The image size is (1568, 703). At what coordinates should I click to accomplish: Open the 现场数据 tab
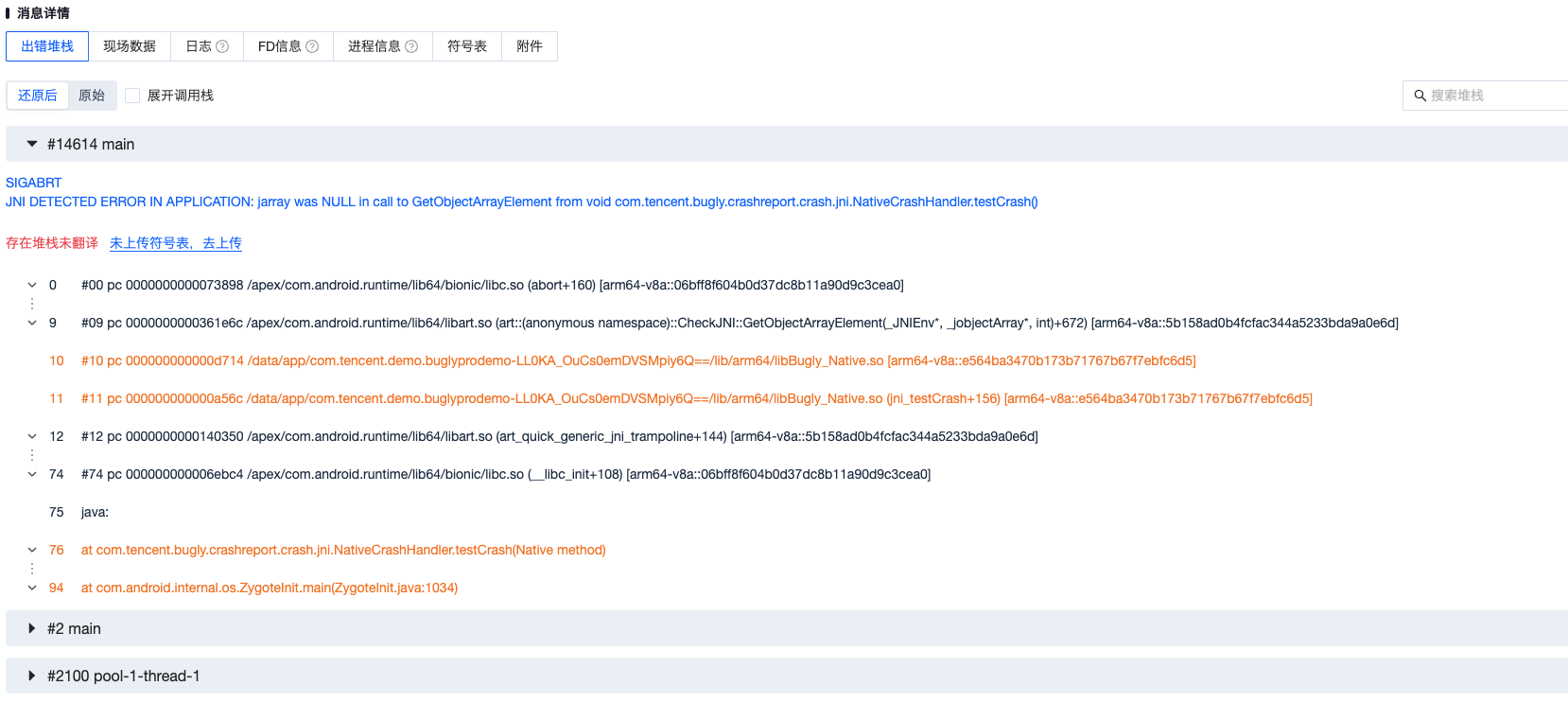130,46
